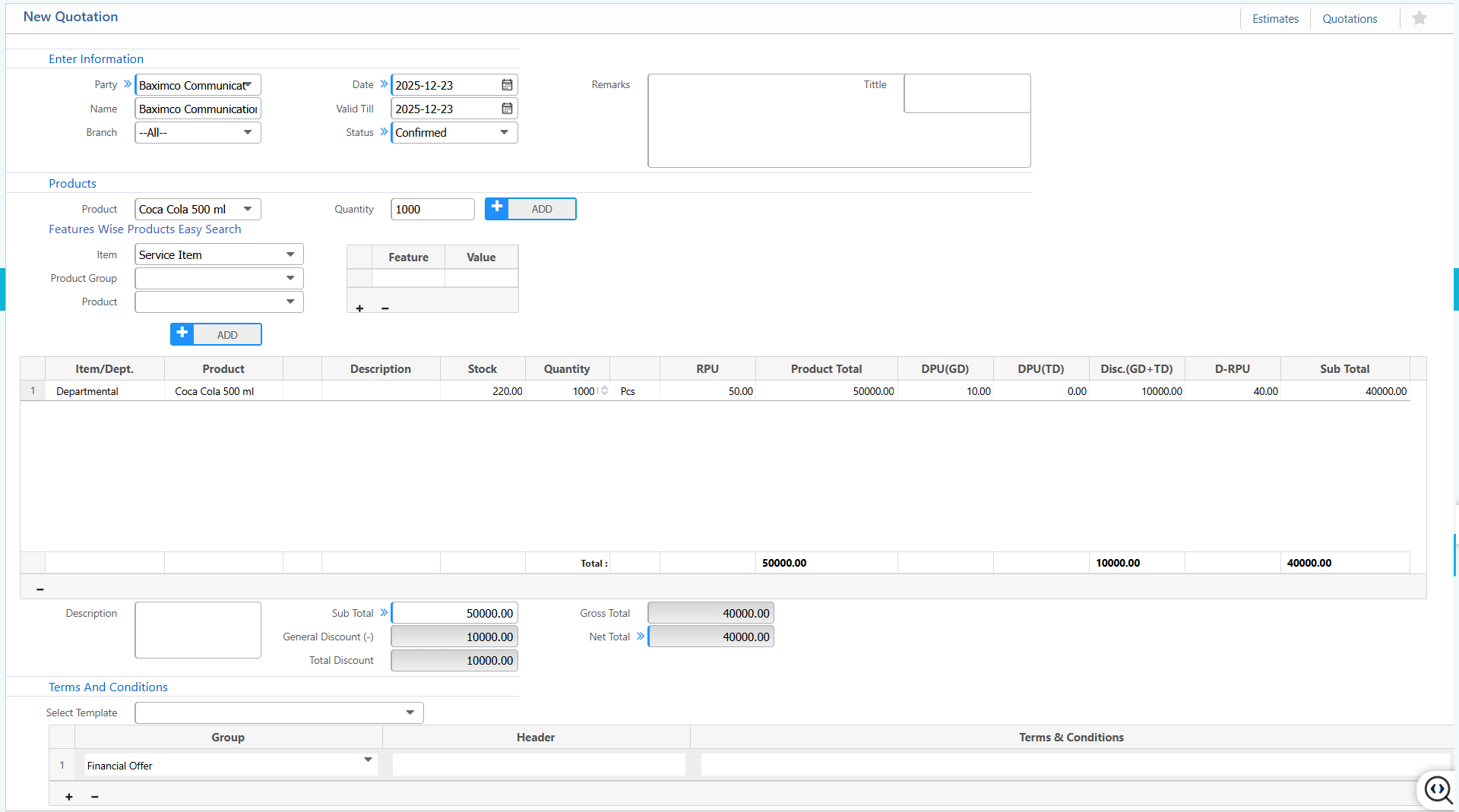1459x812 pixels.
Task: Open the Date calendar picker icon
Action: pos(507,85)
